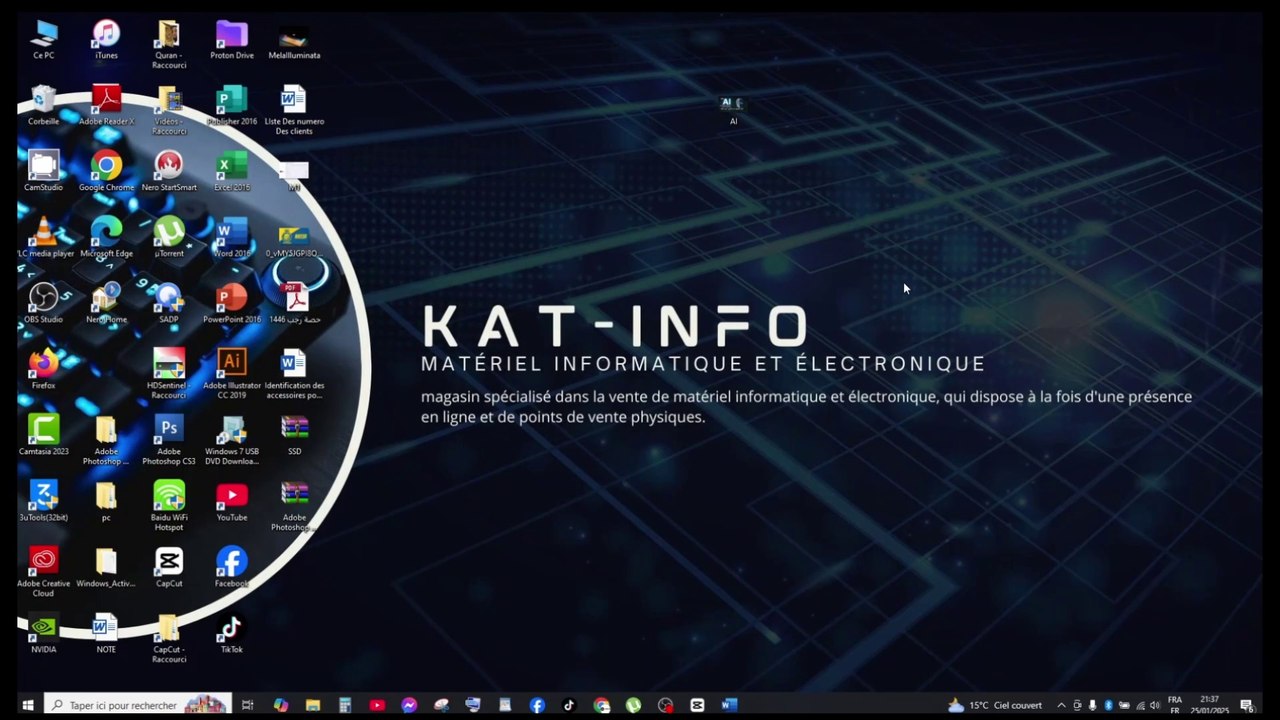The height and width of the screenshot is (720, 1280).
Task: Open Messenger from the taskbar
Action: pos(409,705)
